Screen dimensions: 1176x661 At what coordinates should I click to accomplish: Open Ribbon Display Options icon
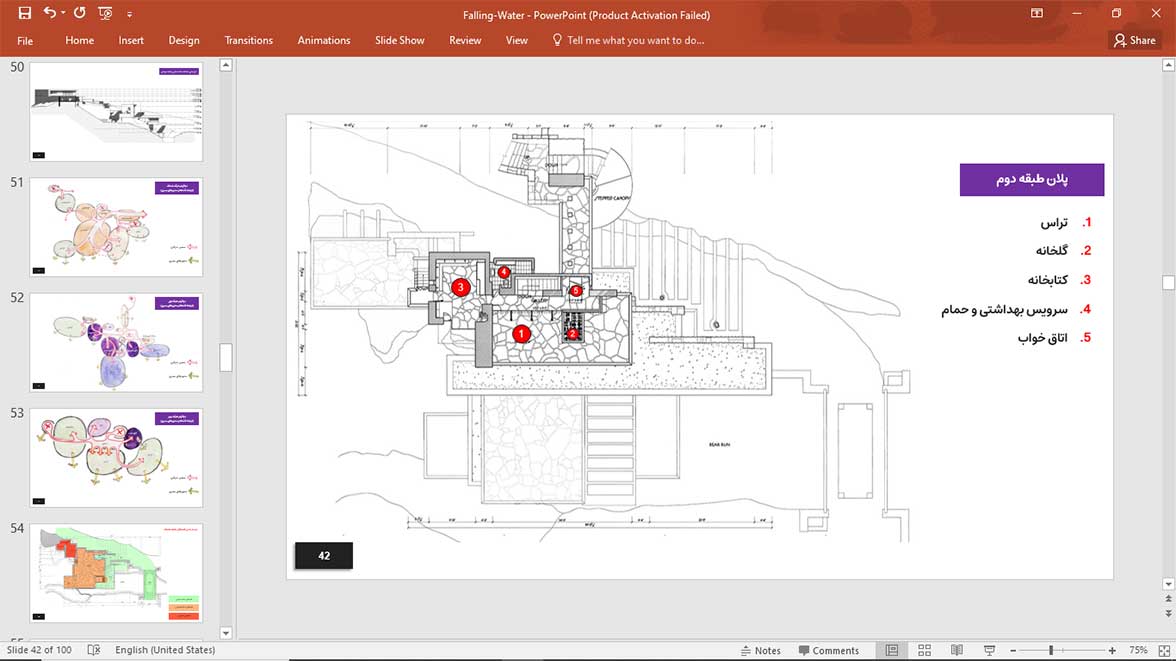click(x=1036, y=13)
